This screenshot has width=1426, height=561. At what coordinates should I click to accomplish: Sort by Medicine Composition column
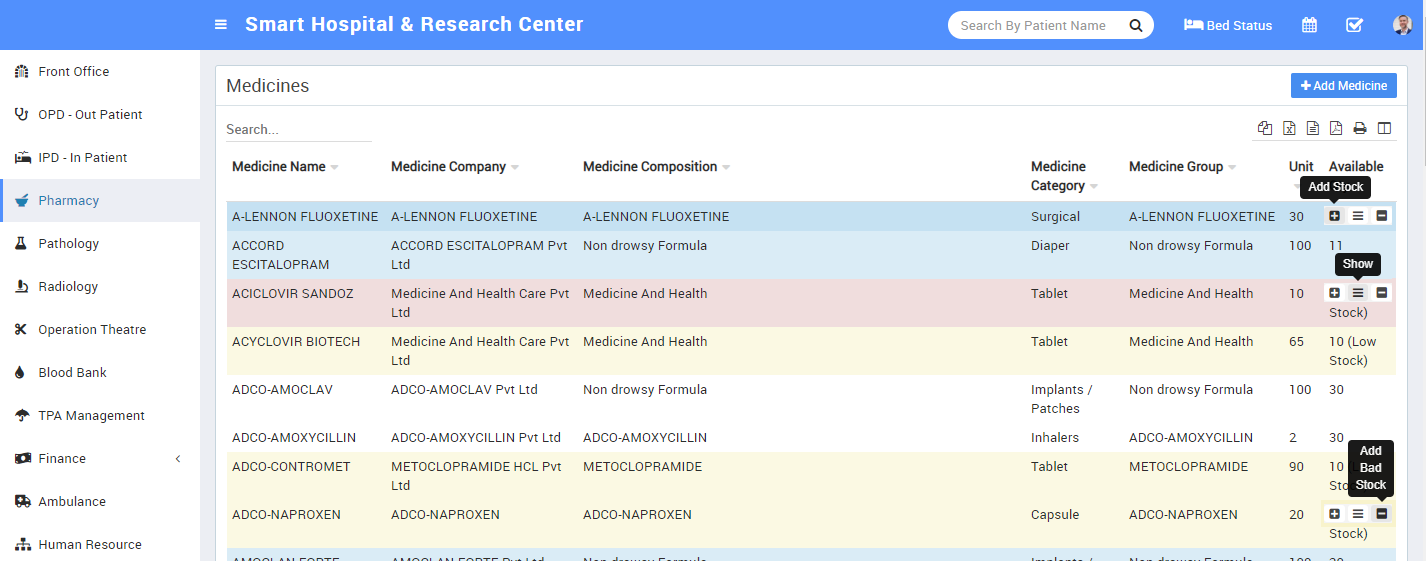coord(657,167)
